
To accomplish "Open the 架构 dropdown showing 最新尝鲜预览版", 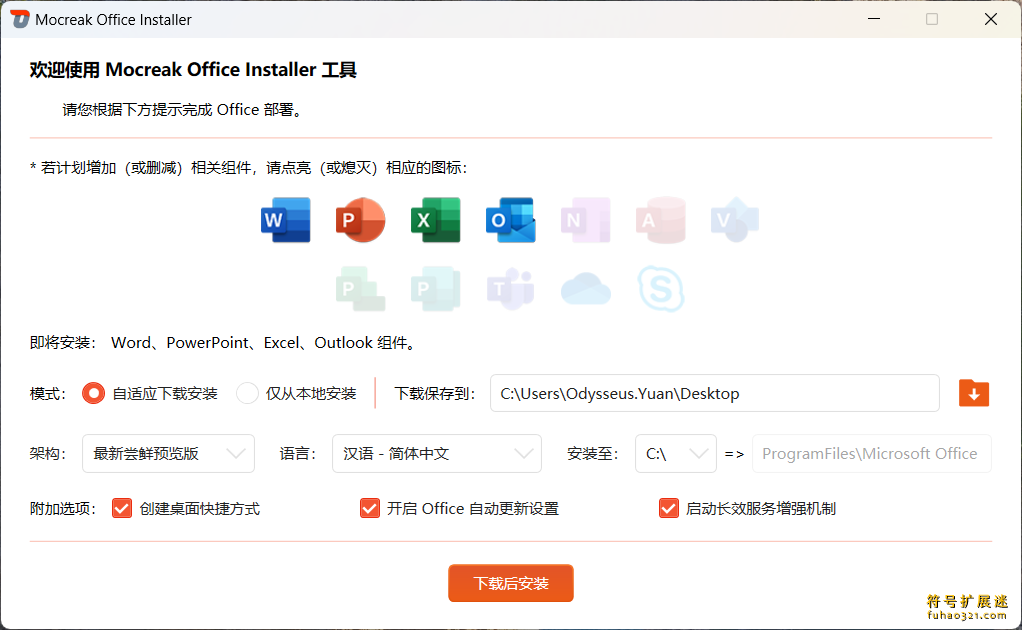I will click(168, 453).
